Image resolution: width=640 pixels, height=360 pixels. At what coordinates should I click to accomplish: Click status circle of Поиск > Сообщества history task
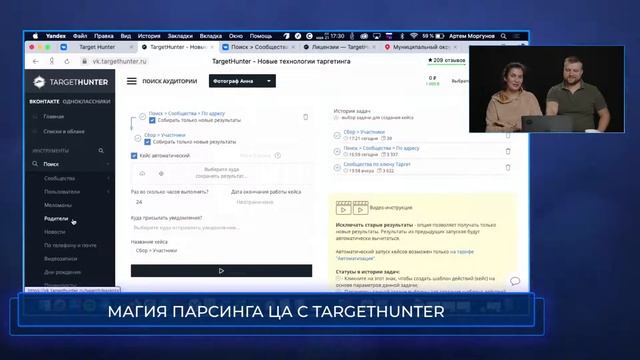tap(337, 151)
